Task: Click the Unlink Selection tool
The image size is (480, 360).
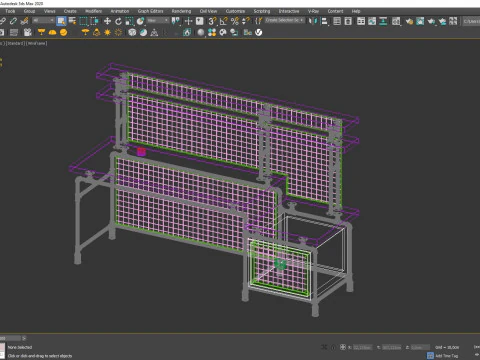Action: pos(13,21)
